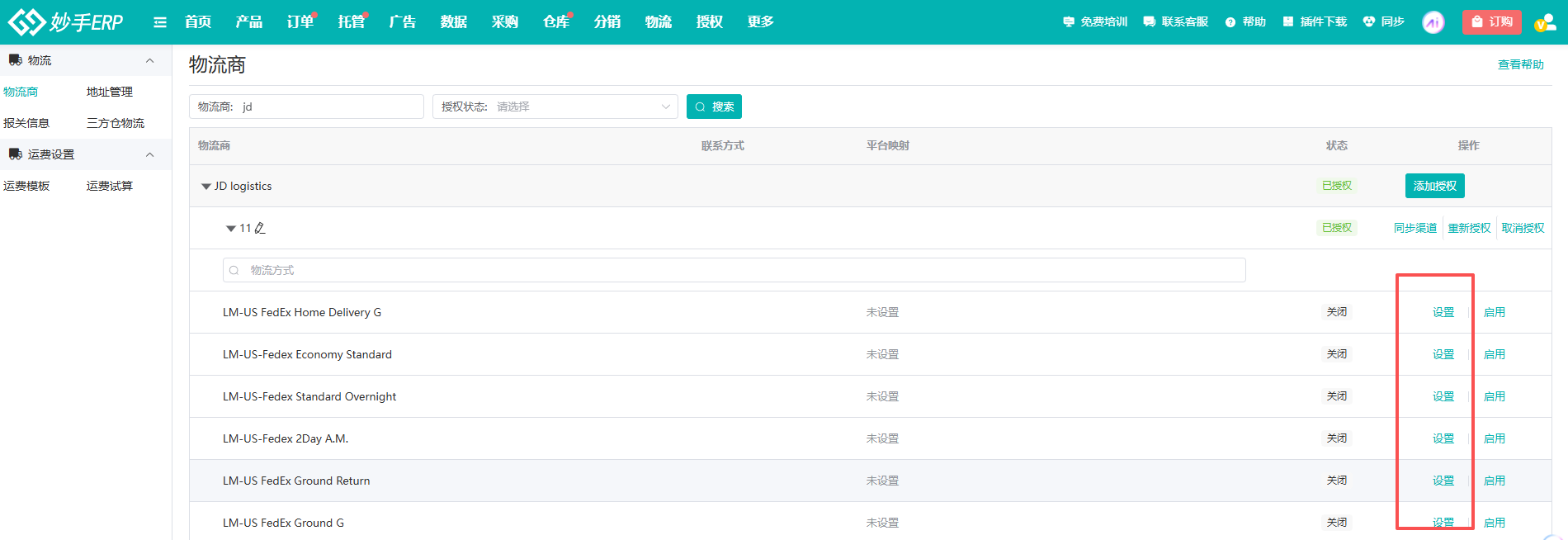Screen dimensions: 1568x540
Task: Open the AI assistant icon
Action: [1433, 22]
